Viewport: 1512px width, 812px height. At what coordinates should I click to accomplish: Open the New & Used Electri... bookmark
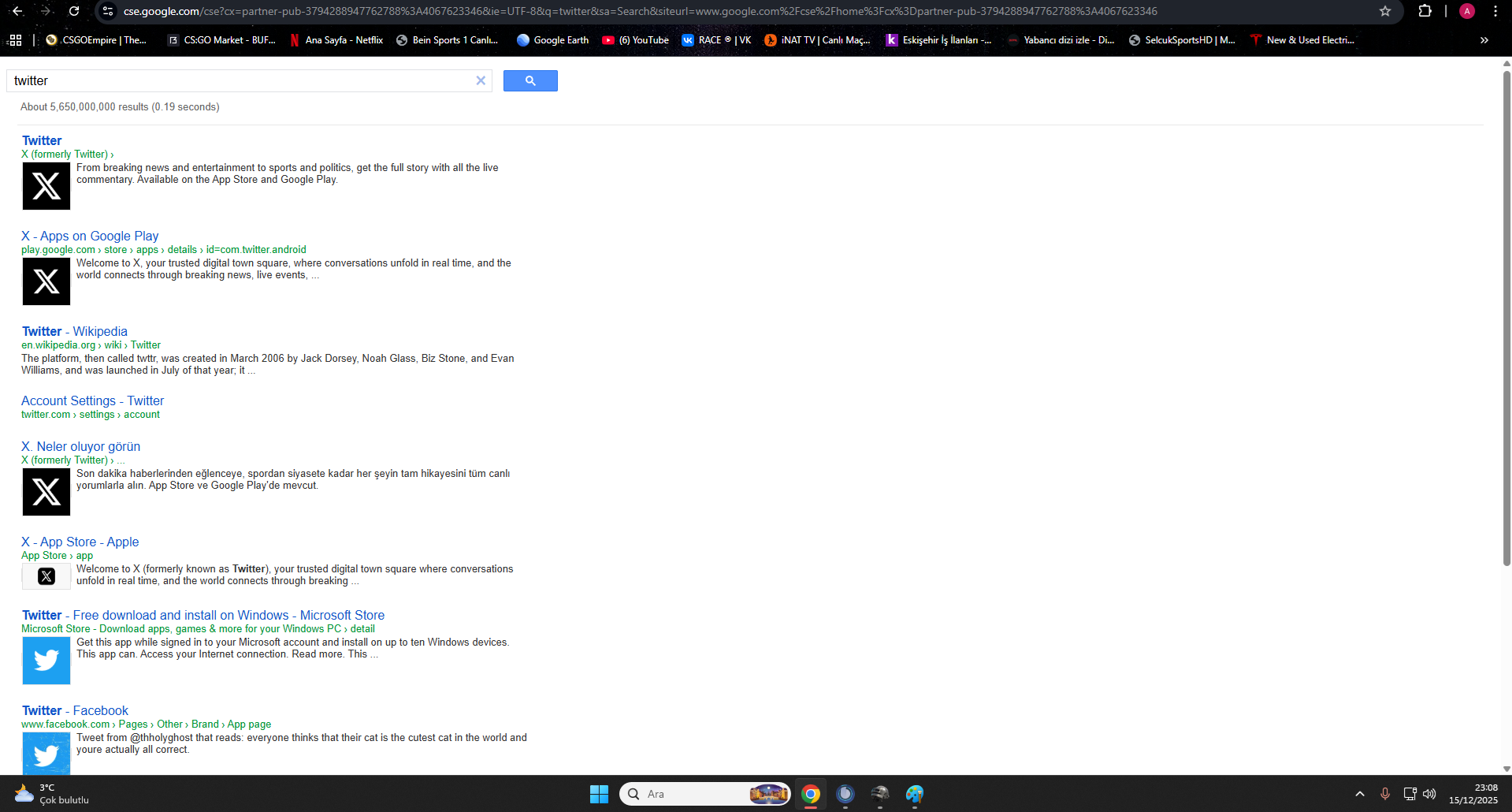coord(1302,40)
